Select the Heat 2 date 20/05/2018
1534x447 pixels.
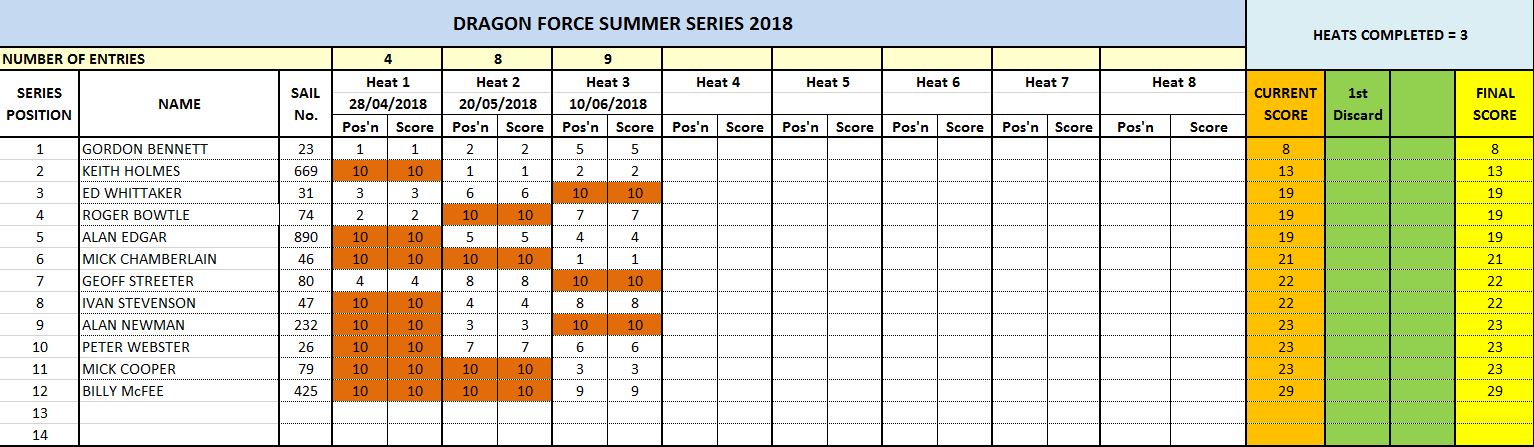click(497, 103)
